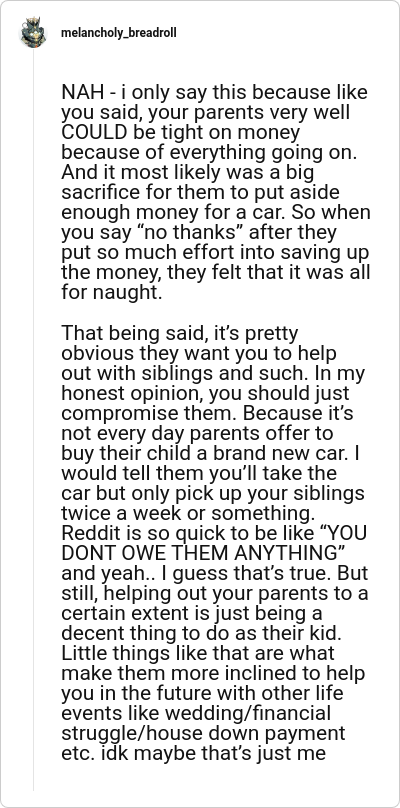Click the quoted phrase "no thanks"

190,232
